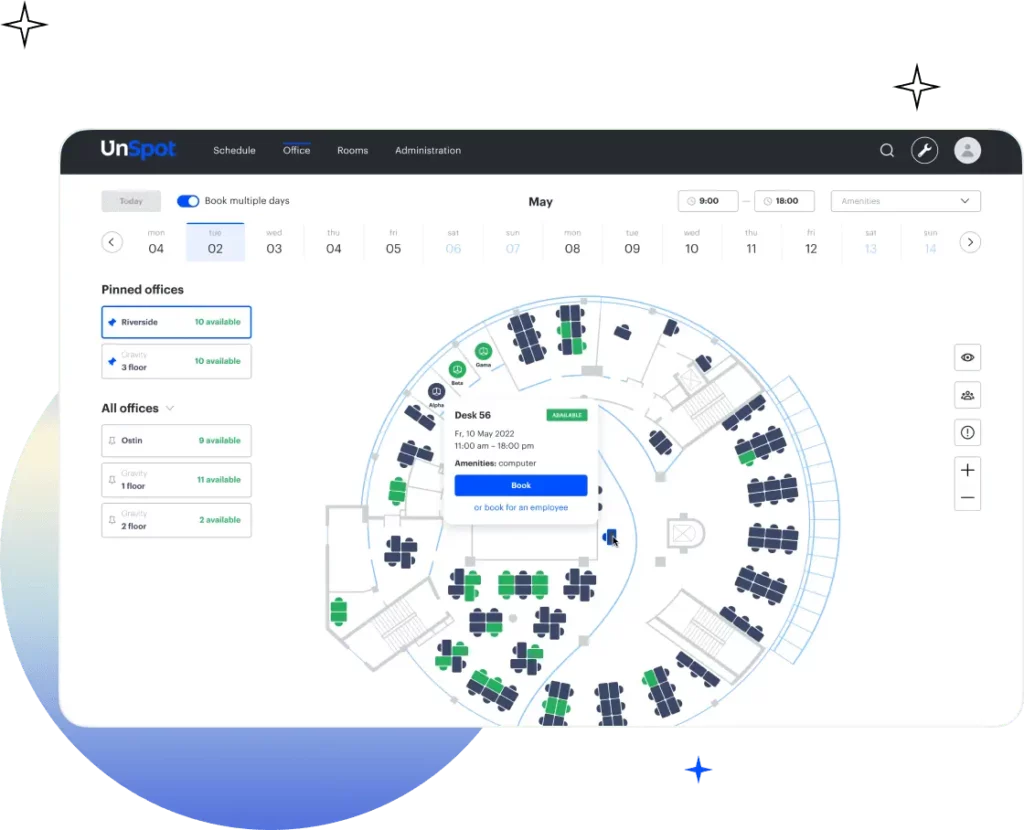Select the highlighted blue desk on map
The height and width of the screenshot is (830, 1024).
click(609, 537)
